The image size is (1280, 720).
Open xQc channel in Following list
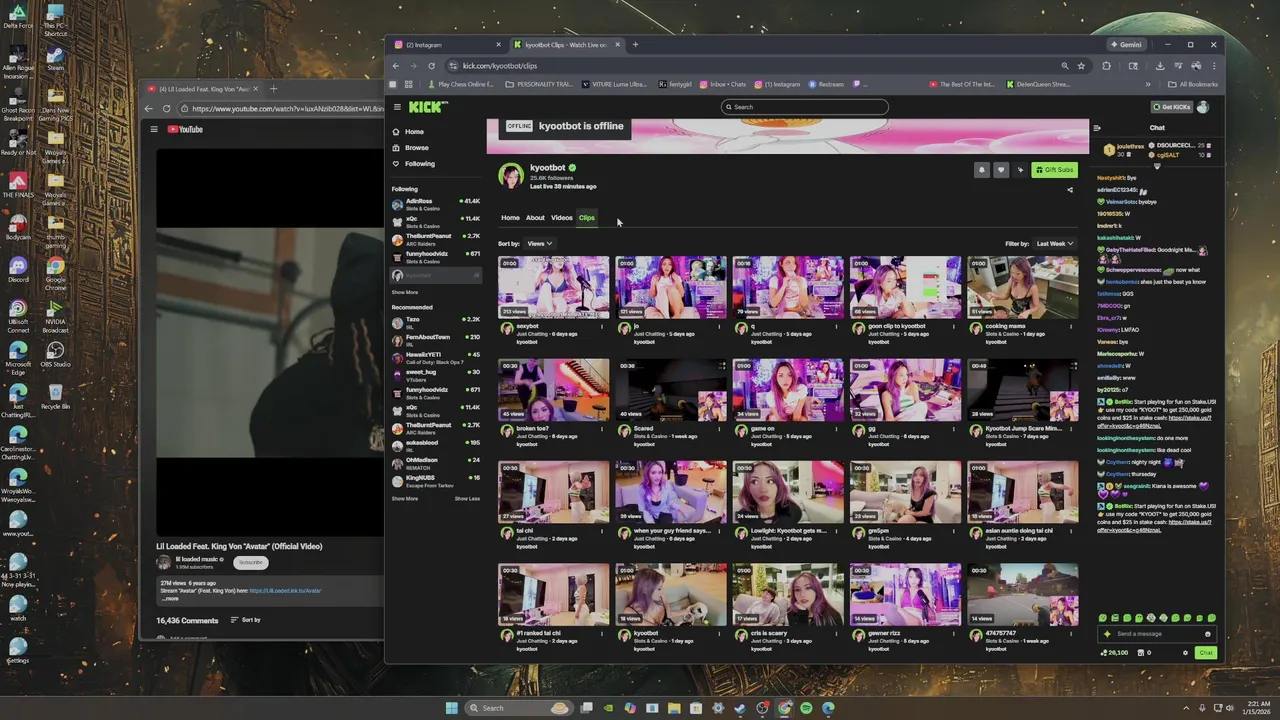437,222
